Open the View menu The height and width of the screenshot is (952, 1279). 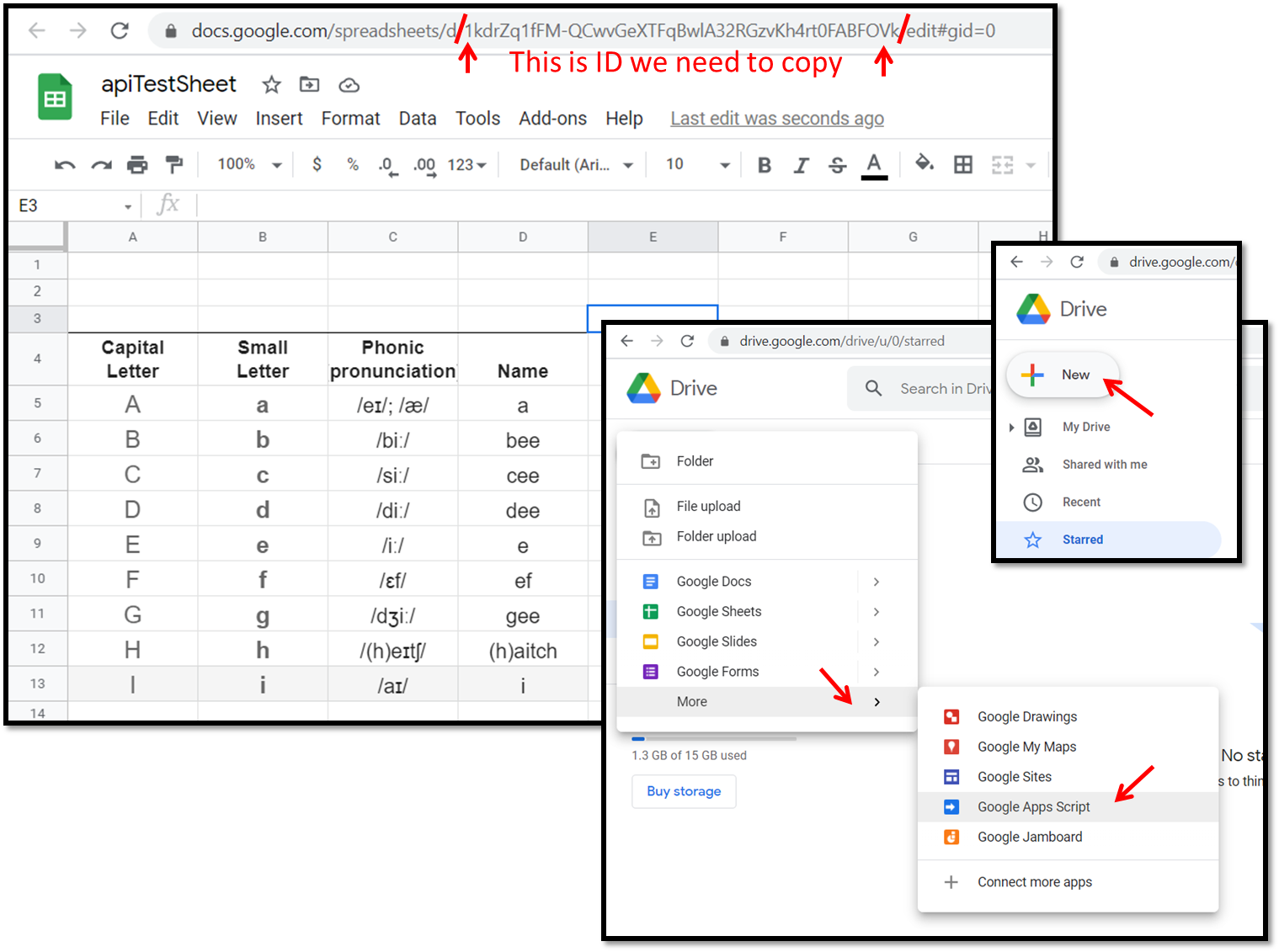[217, 119]
